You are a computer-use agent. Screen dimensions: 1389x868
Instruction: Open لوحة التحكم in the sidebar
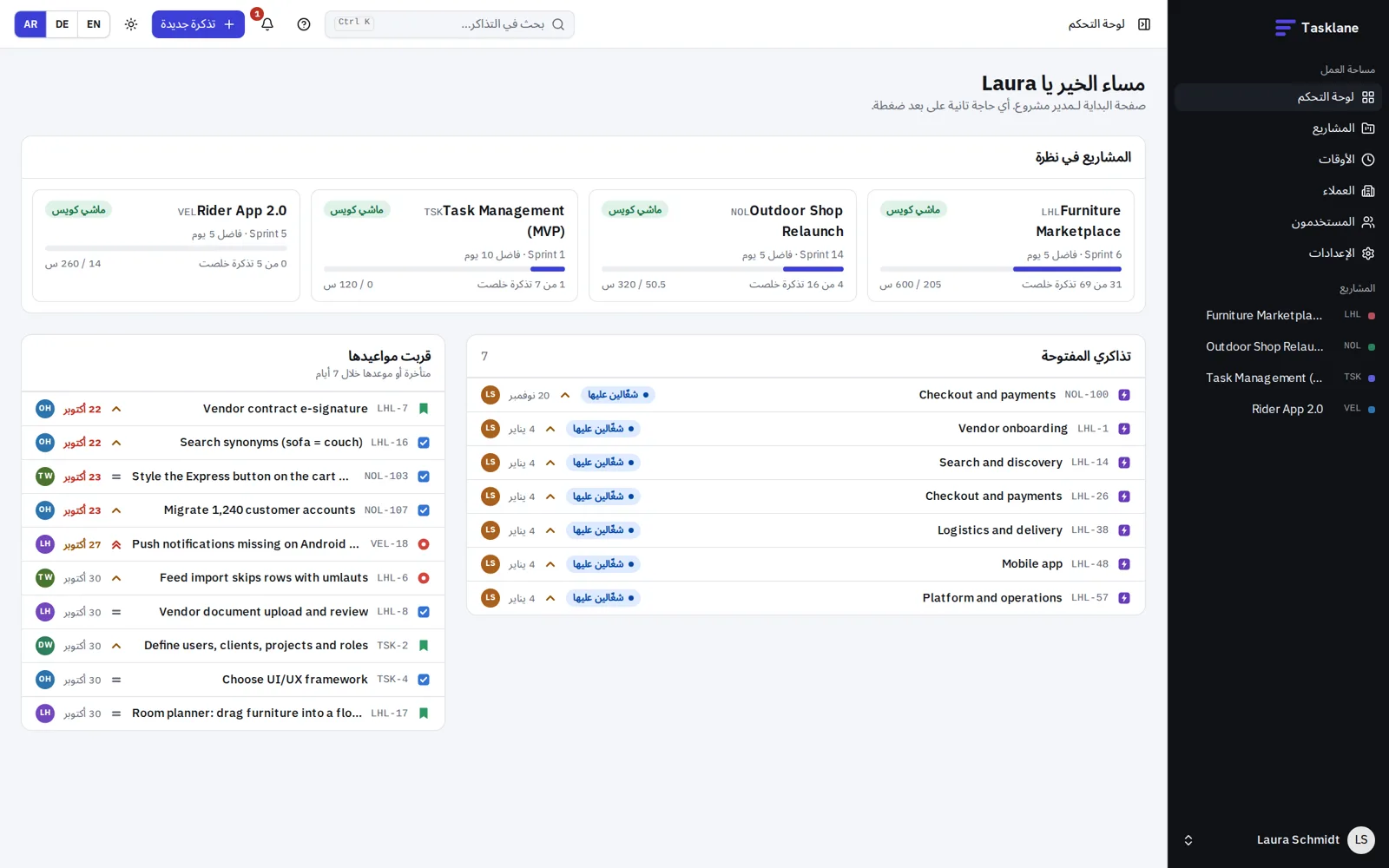[x=1278, y=97]
